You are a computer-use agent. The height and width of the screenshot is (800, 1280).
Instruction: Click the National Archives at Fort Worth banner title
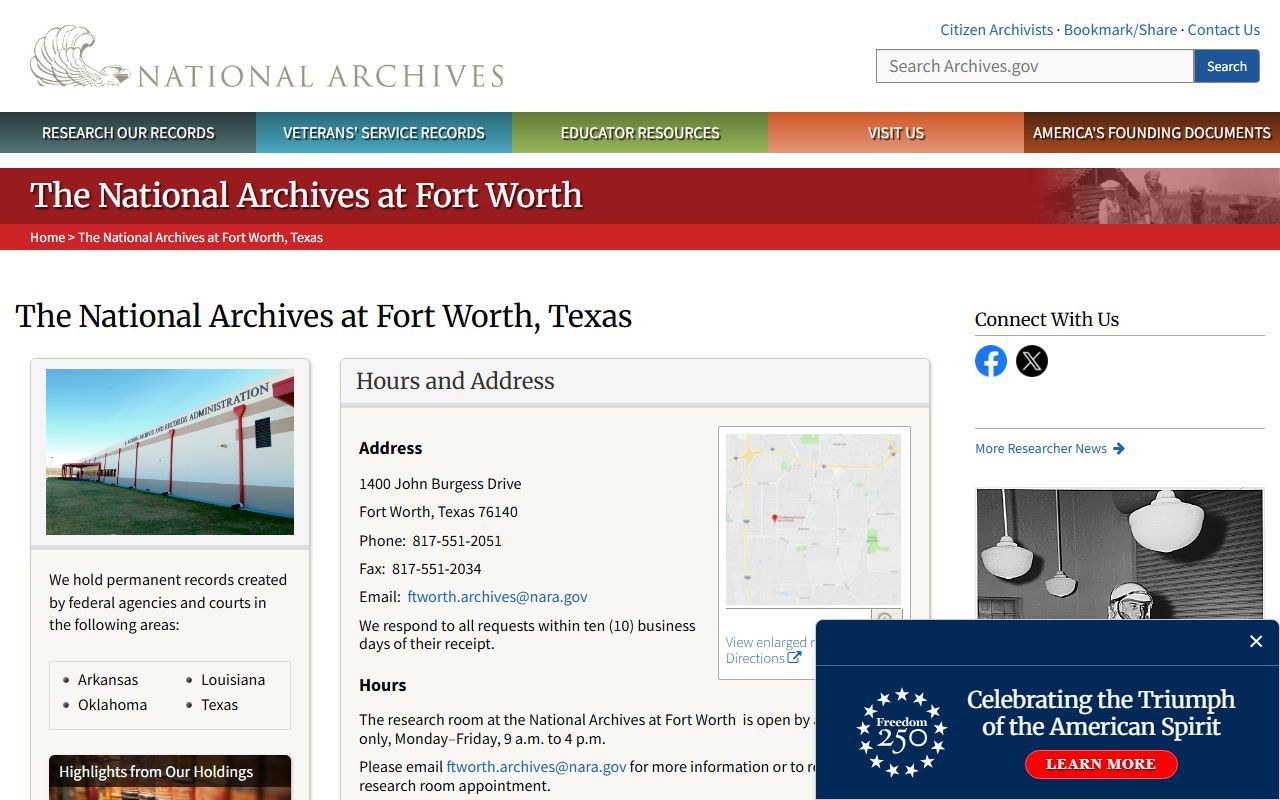click(306, 195)
